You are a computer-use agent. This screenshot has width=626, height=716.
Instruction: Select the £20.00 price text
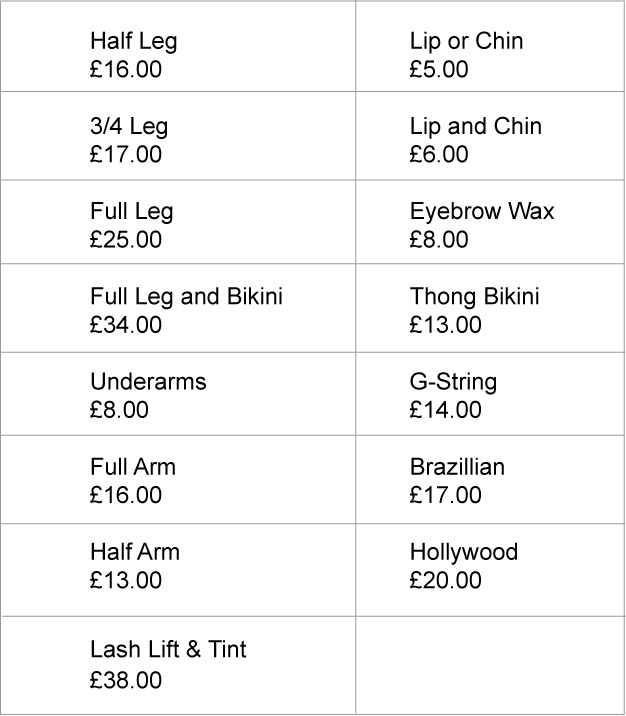pyautogui.click(x=445, y=580)
